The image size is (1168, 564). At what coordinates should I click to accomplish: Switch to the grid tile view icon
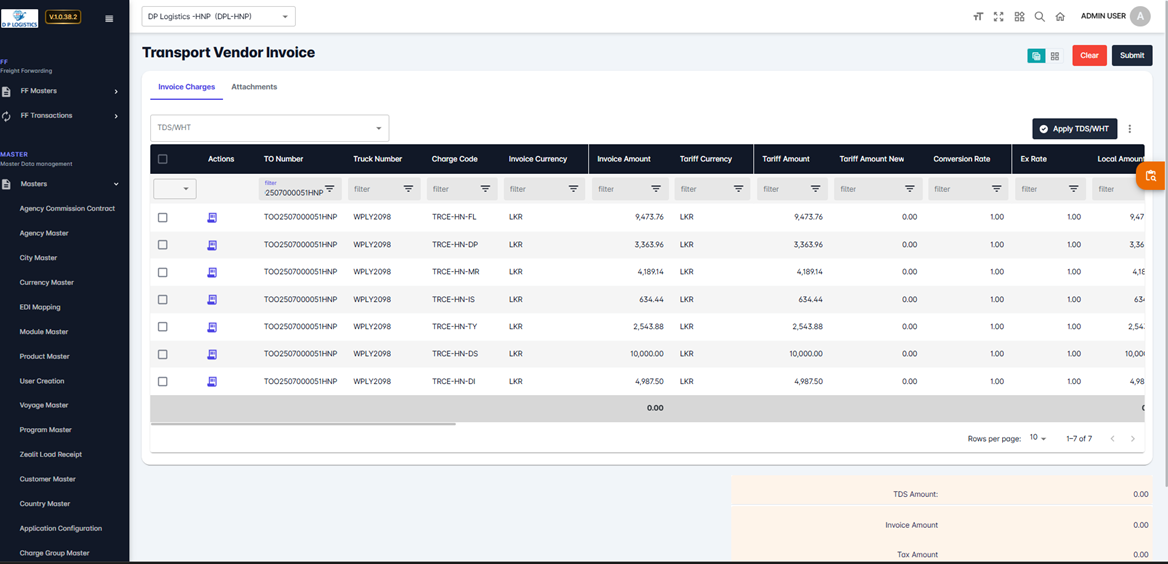tap(1054, 56)
